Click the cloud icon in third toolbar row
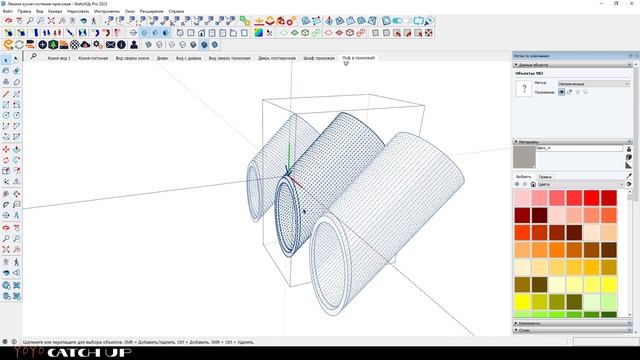 [85, 44]
